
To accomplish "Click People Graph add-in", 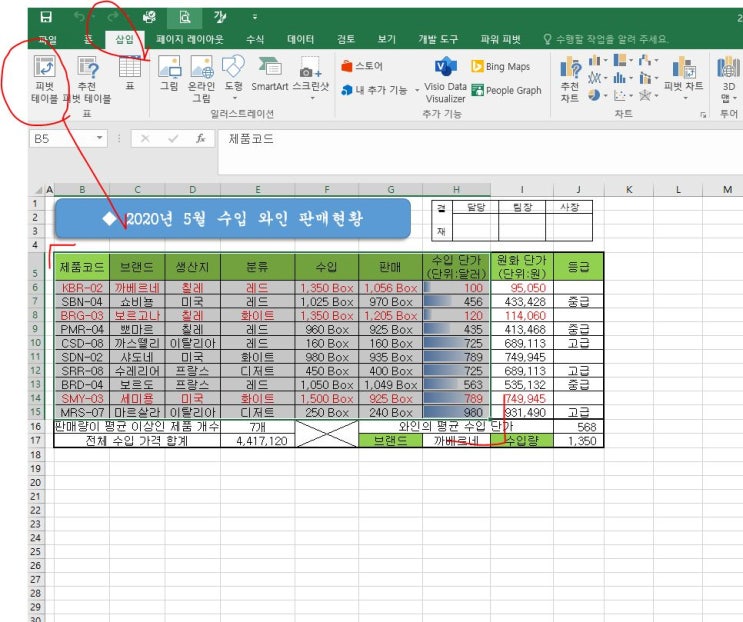I will pos(507,90).
